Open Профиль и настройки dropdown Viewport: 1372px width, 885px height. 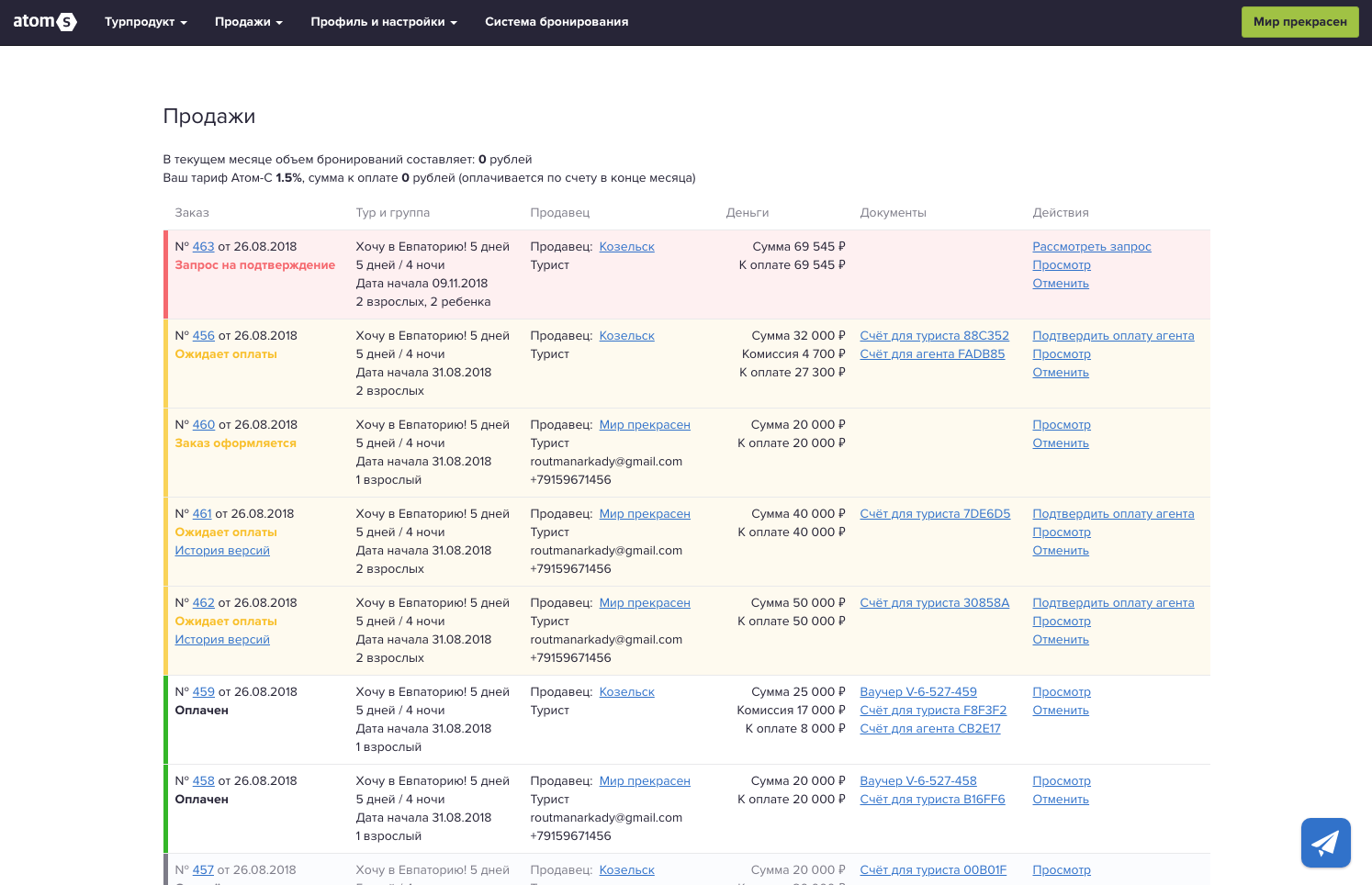pyautogui.click(x=384, y=22)
